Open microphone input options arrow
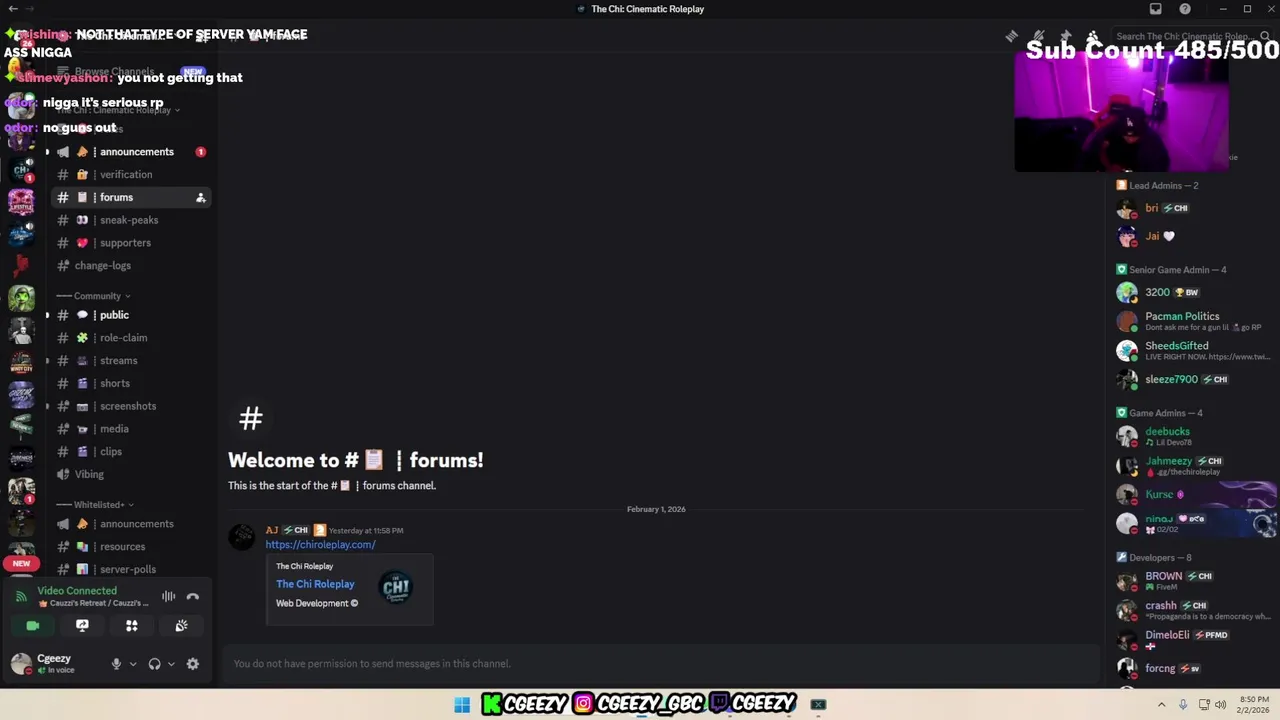Screen dimensions: 1280x720 [x=132, y=664]
